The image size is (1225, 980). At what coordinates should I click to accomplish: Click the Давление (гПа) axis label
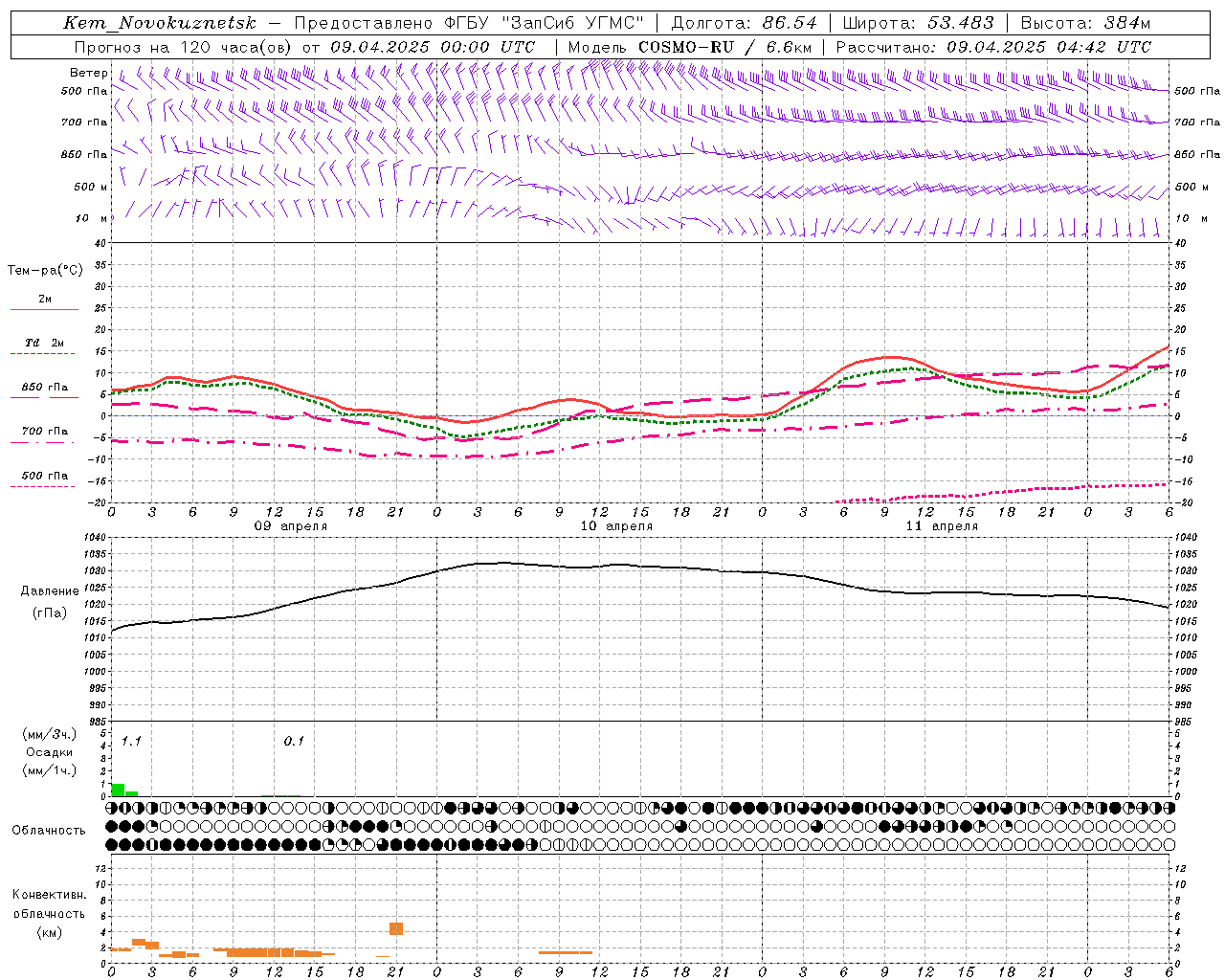click(50, 602)
